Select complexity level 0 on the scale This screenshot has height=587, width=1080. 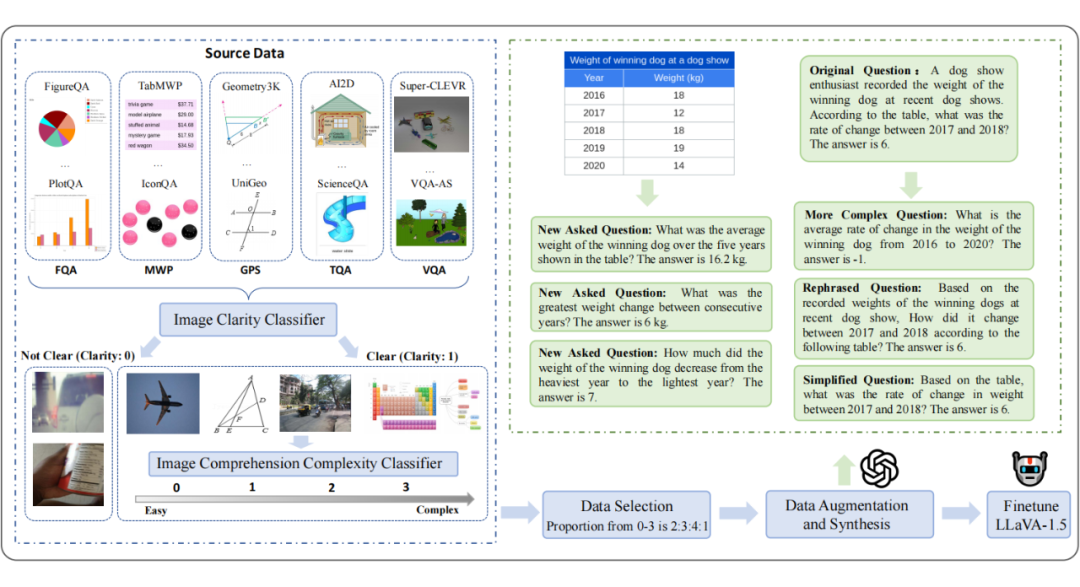176,487
